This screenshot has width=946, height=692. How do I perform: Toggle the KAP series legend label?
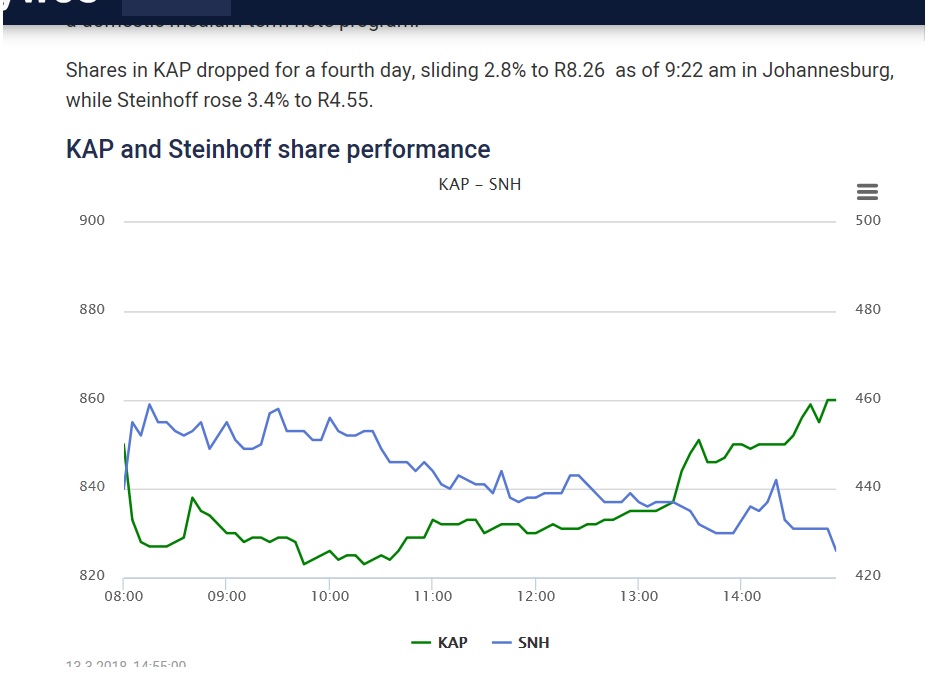[453, 642]
